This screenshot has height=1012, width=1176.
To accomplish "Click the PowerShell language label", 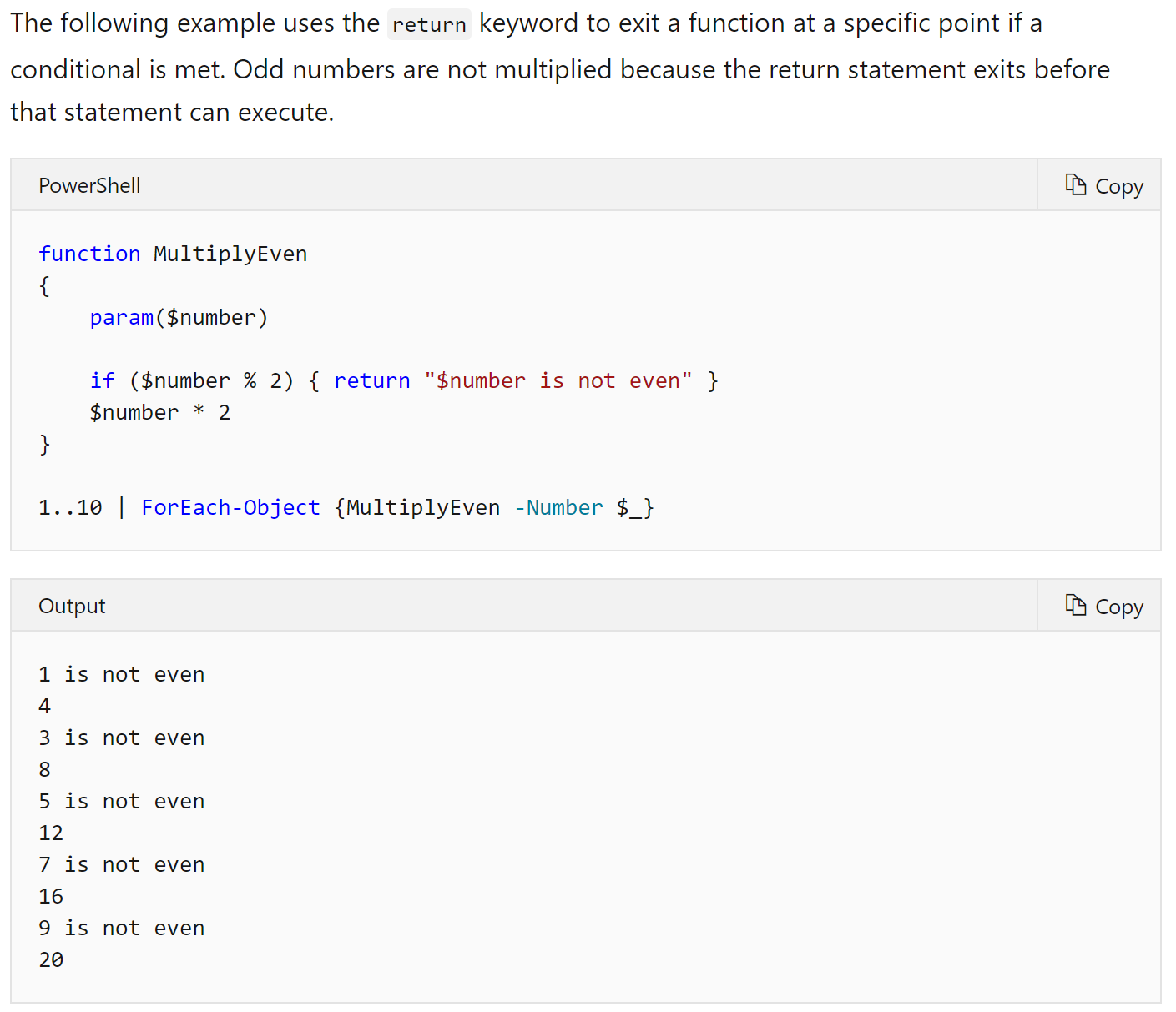I will [x=88, y=185].
